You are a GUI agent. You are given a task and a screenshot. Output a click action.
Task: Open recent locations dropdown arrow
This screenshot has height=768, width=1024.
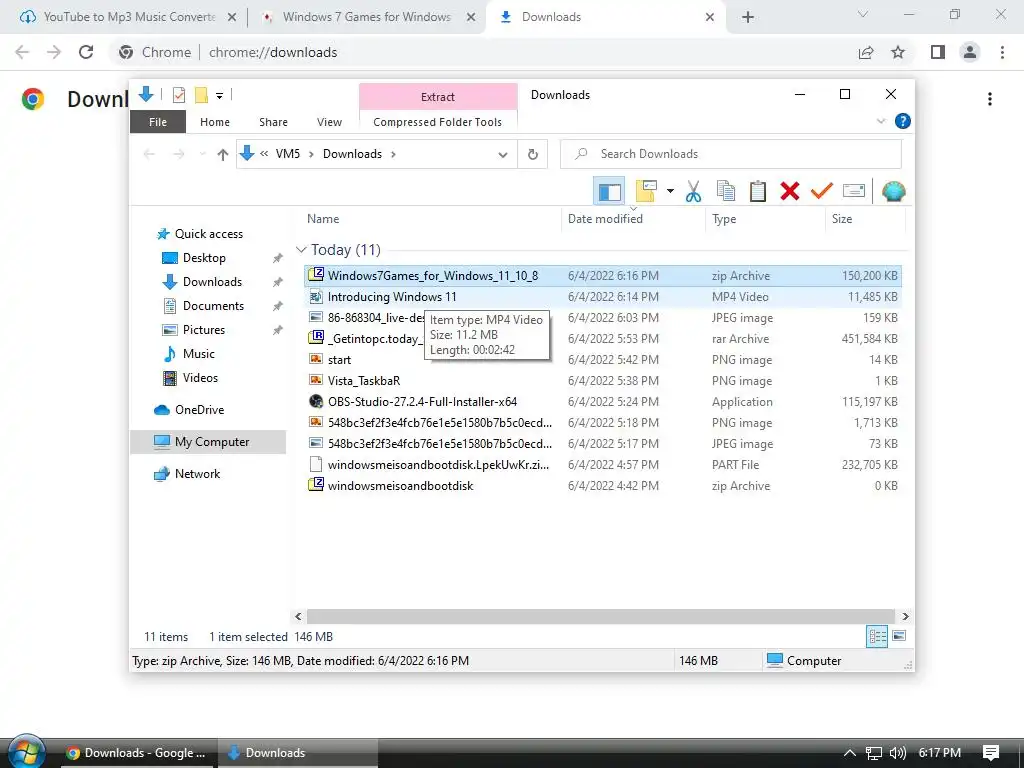click(x=202, y=154)
